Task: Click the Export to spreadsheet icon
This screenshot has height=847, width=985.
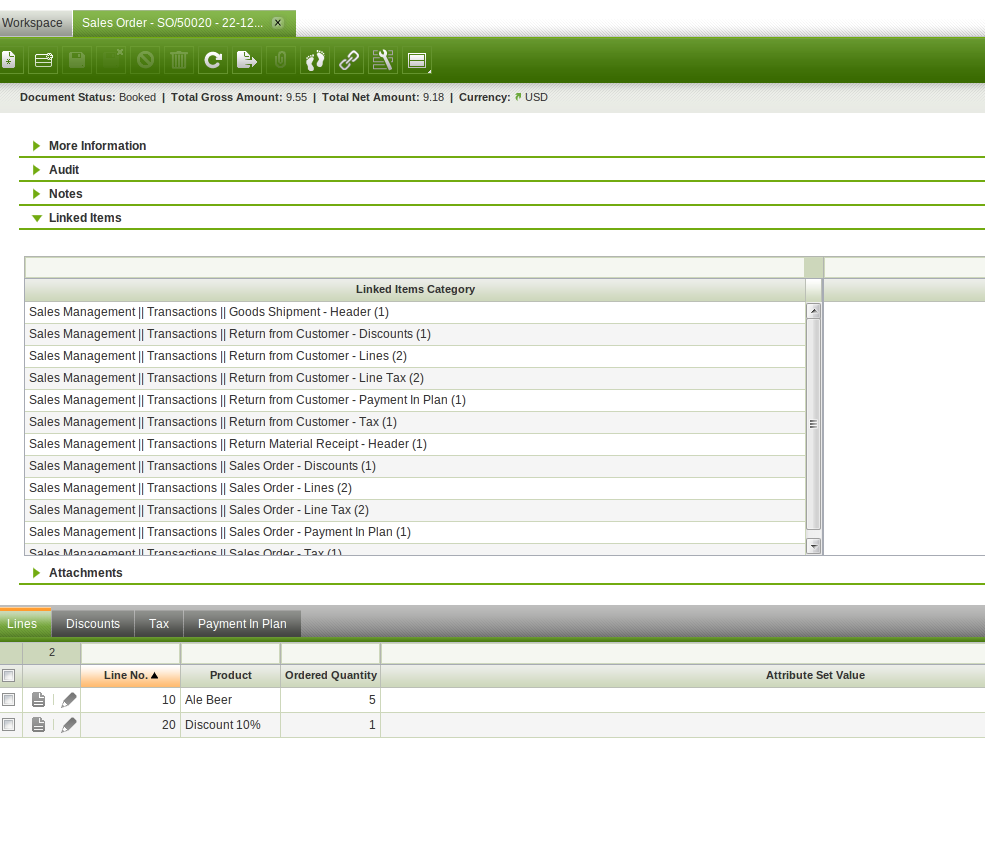Action: [246, 60]
